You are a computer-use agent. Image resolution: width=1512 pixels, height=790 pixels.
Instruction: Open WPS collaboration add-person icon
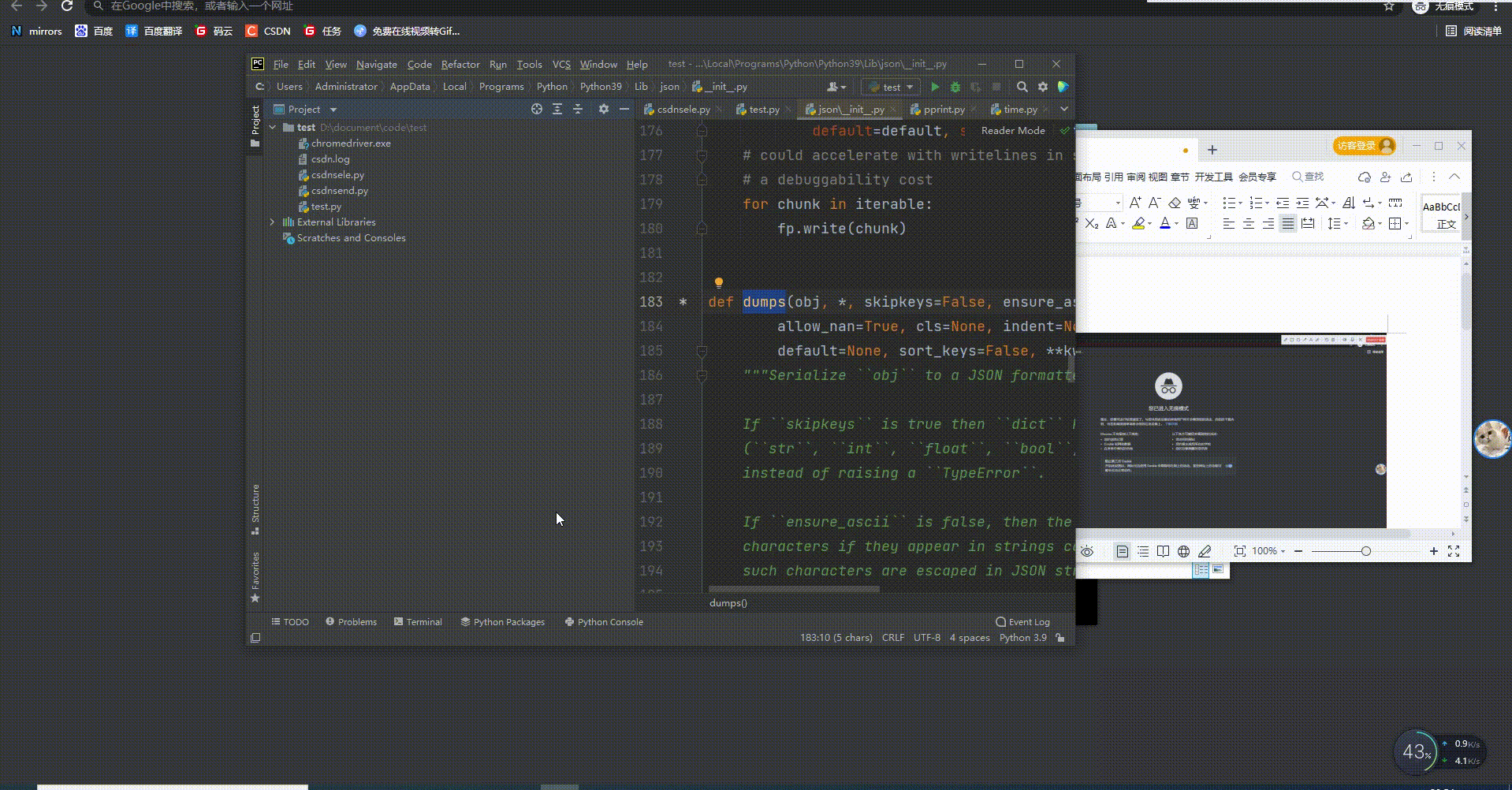[x=1385, y=177]
